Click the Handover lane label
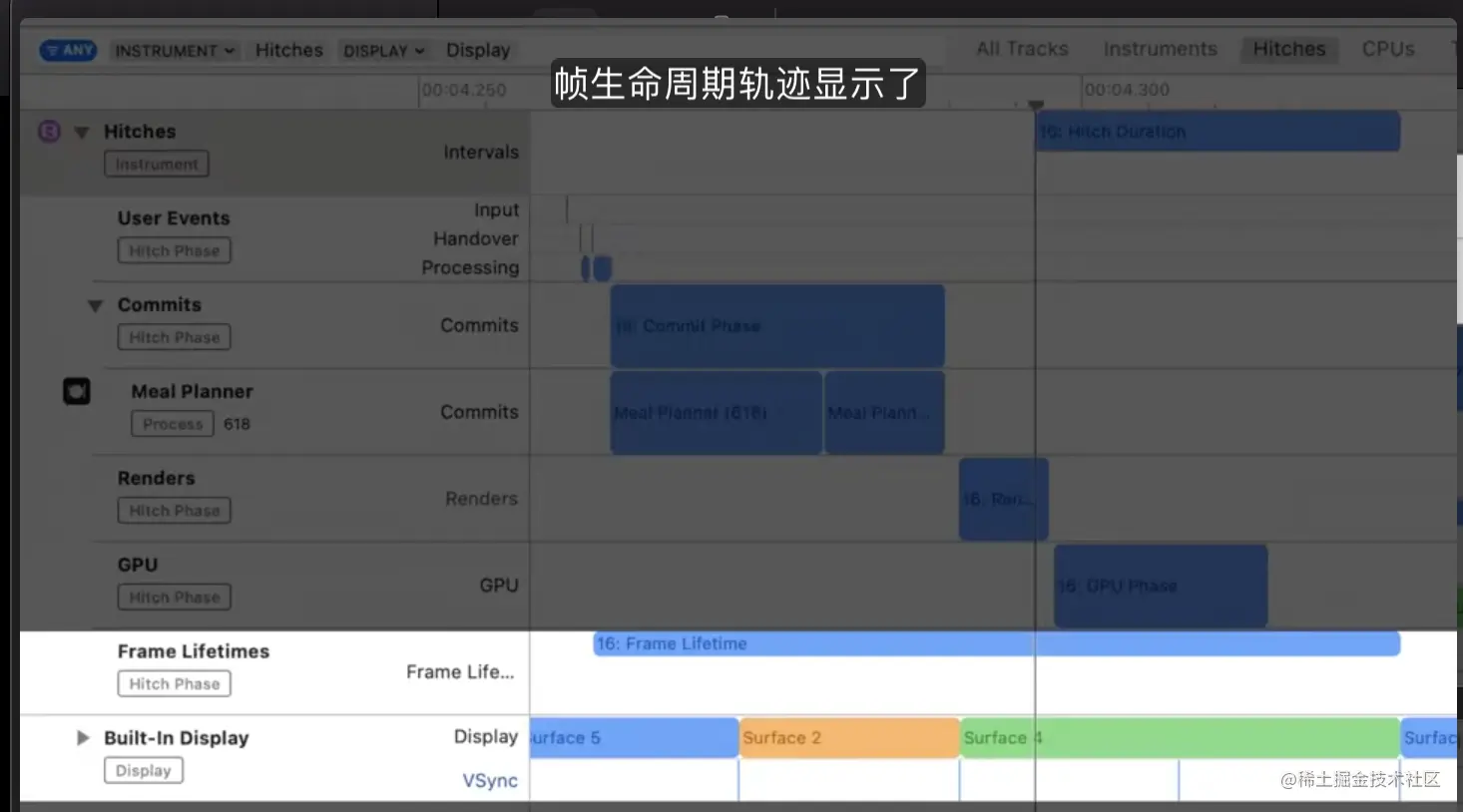 point(476,239)
